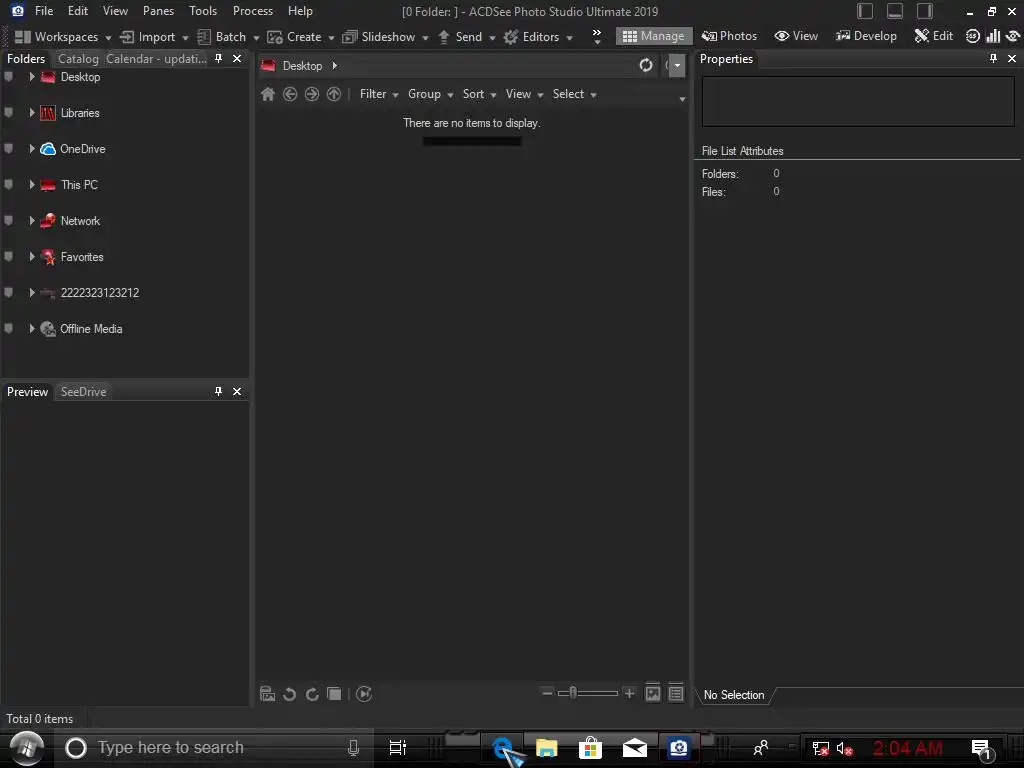Screen dimensions: 1024x768
Task: Toggle Easy-Select marker for Desktop folder
Action: click(8, 76)
